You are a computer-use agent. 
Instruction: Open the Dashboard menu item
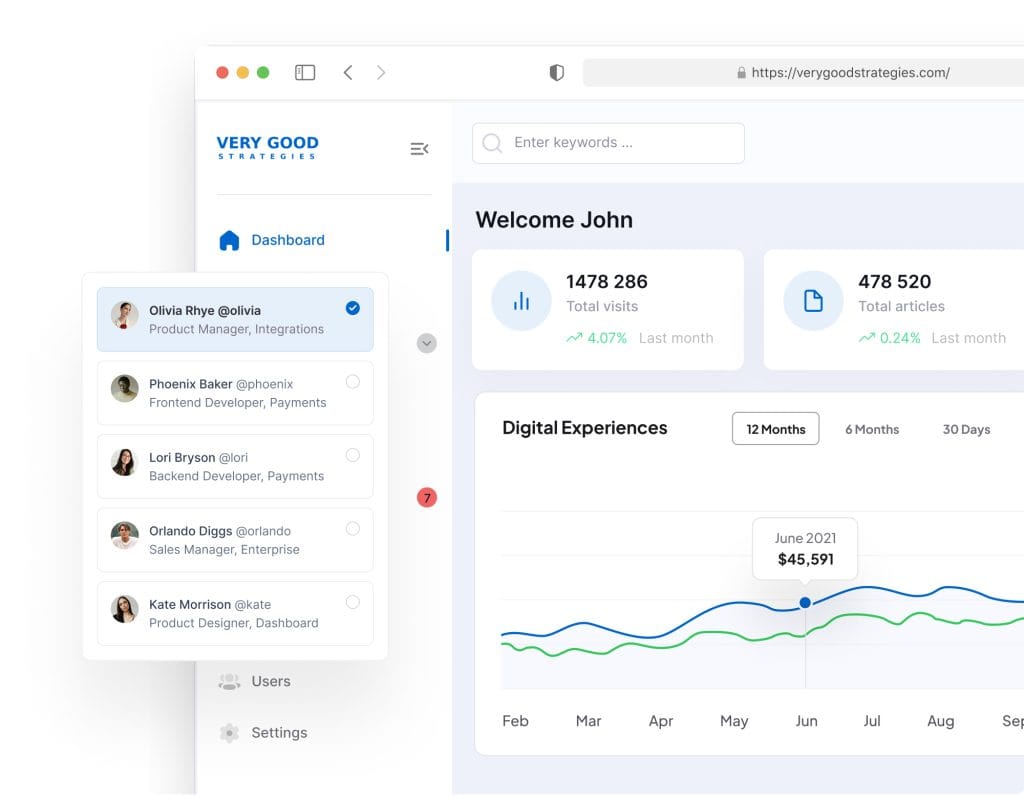(287, 240)
